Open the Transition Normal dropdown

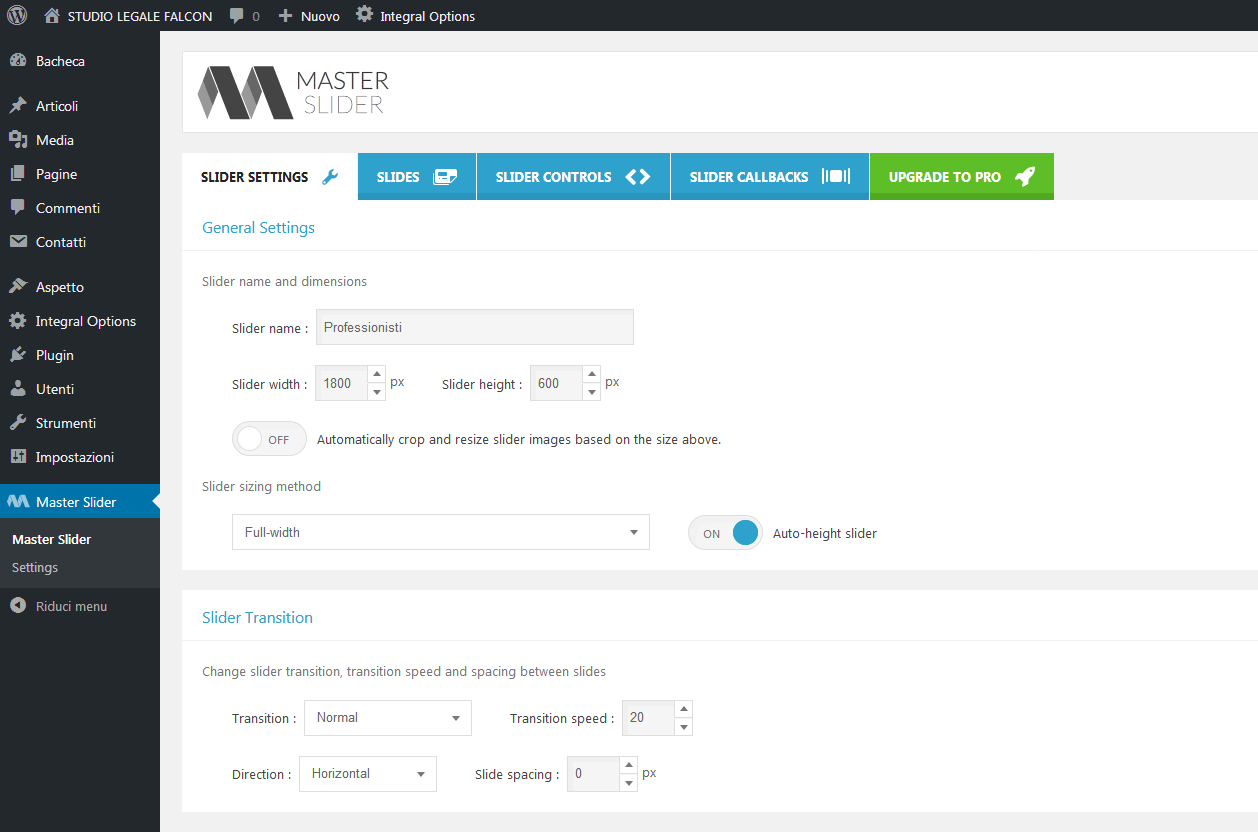388,718
